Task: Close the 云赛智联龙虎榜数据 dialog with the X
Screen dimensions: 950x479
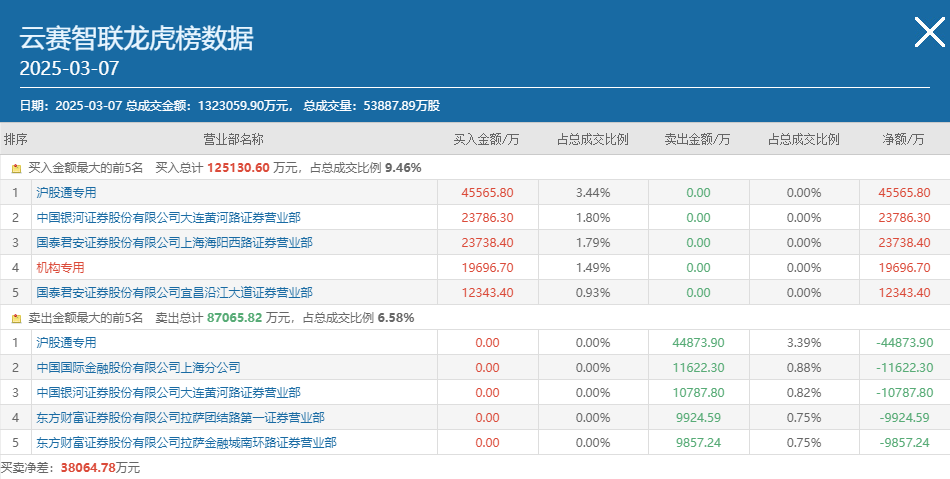Action: tap(929, 32)
